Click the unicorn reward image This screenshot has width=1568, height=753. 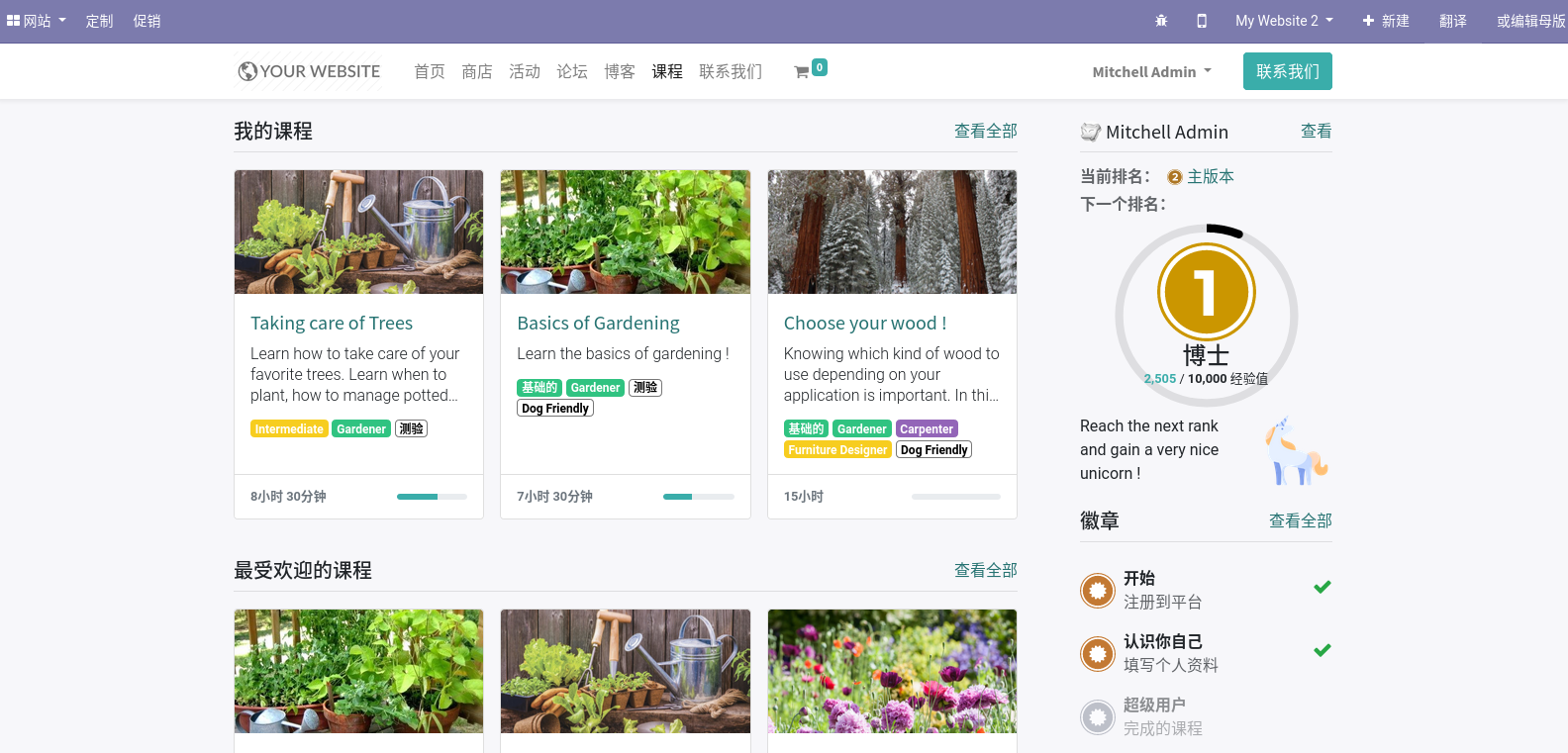[1296, 452]
